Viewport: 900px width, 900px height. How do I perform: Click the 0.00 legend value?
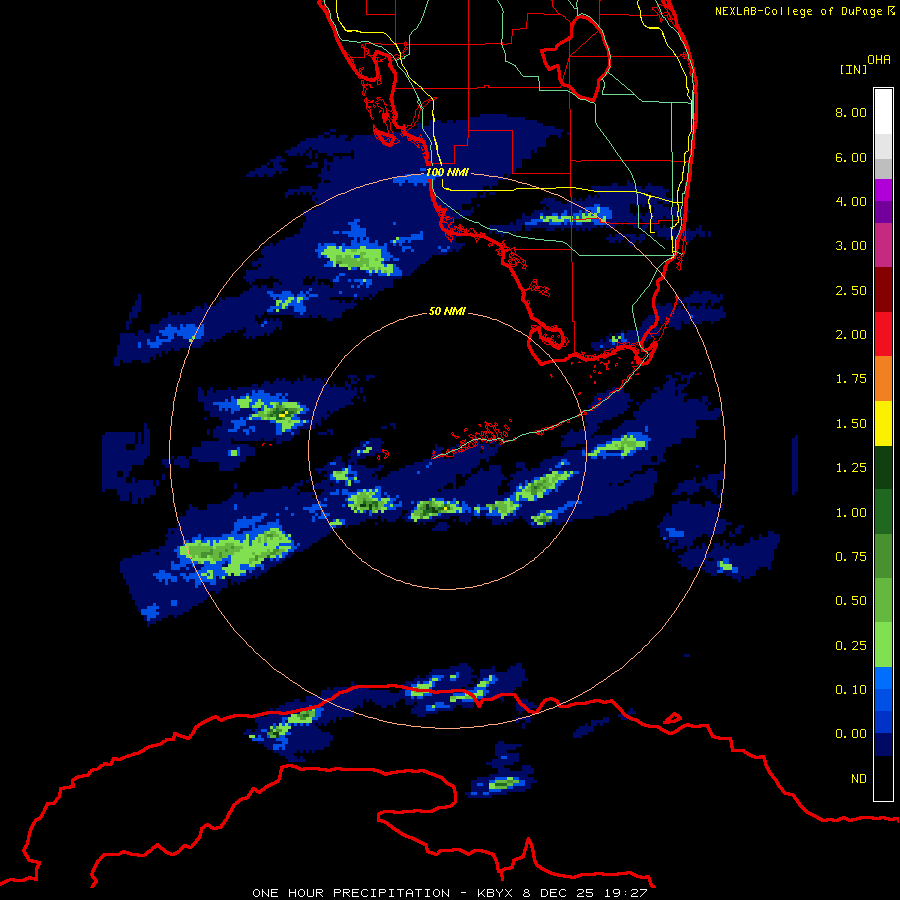point(851,734)
